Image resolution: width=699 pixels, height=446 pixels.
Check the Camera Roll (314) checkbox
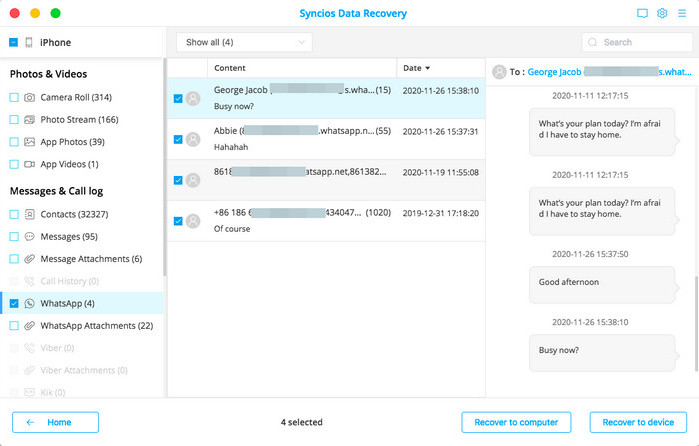(14, 97)
